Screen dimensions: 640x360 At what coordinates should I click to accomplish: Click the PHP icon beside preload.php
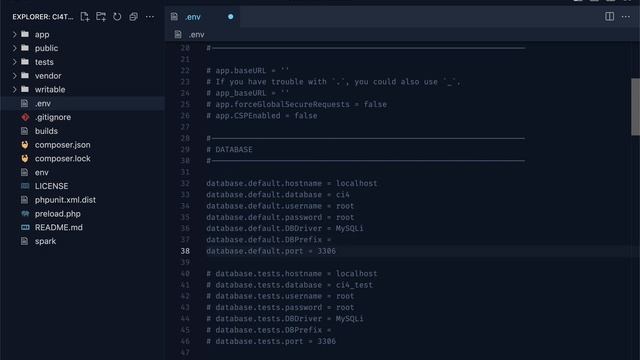[x=25, y=213]
